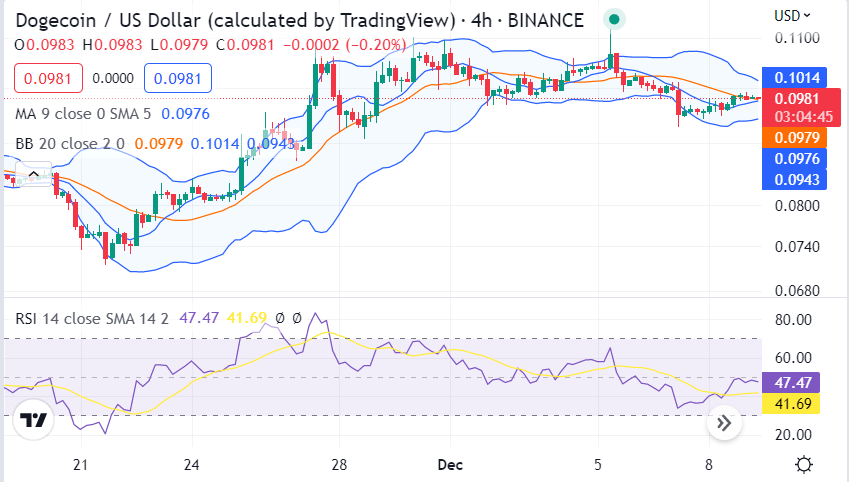Screen dimensions: 849x482
Task: Click the 28 date label on time axis
Action: pyautogui.click(x=339, y=465)
